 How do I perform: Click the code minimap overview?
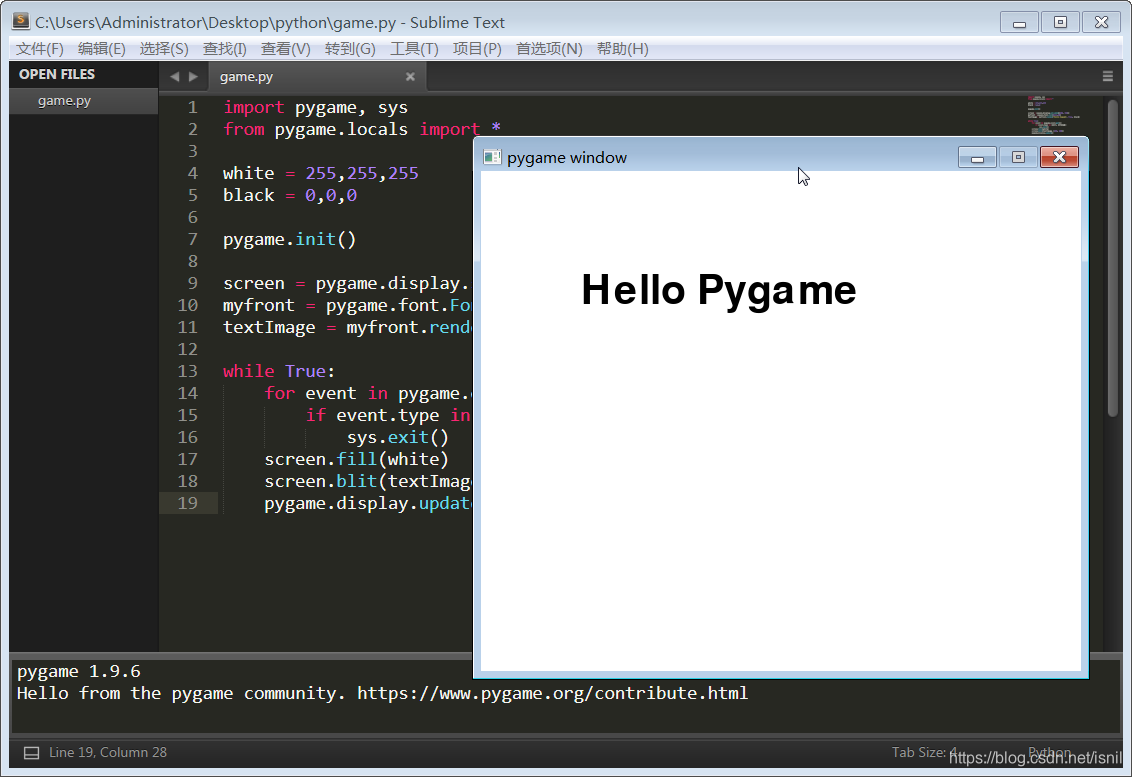point(1054,114)
